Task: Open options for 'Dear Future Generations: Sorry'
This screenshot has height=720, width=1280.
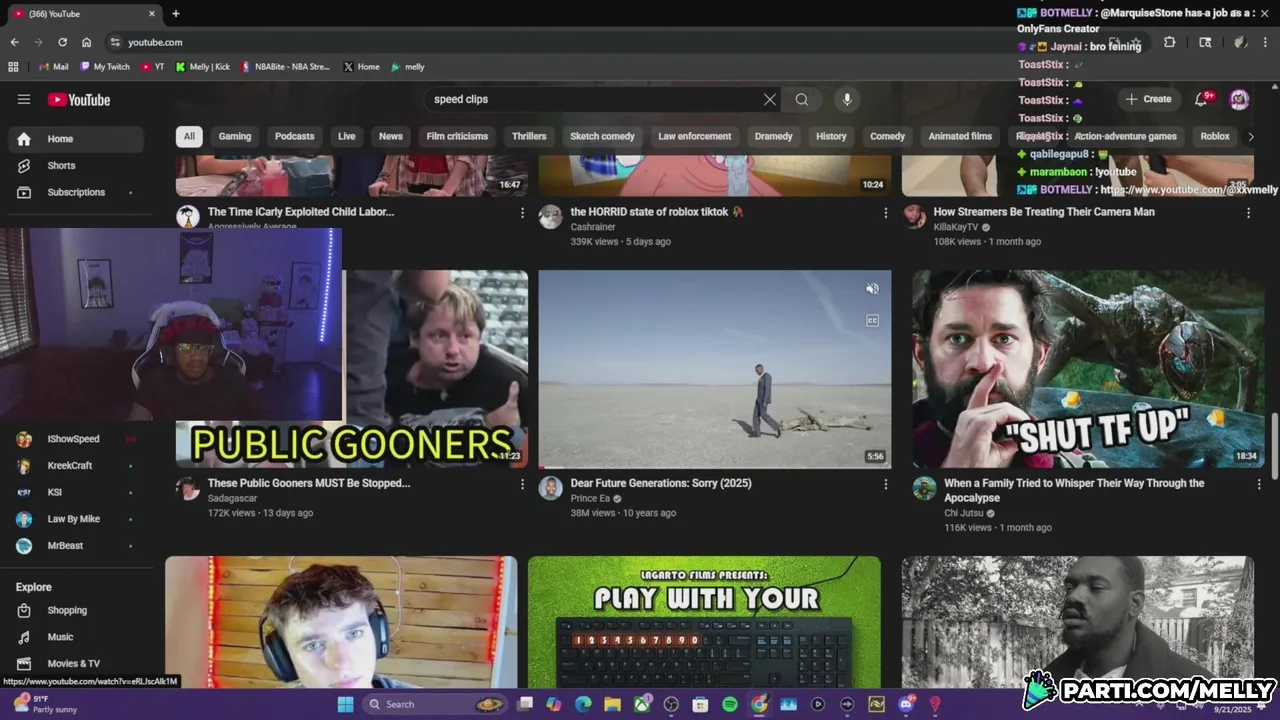Action: tap(885, 484)
